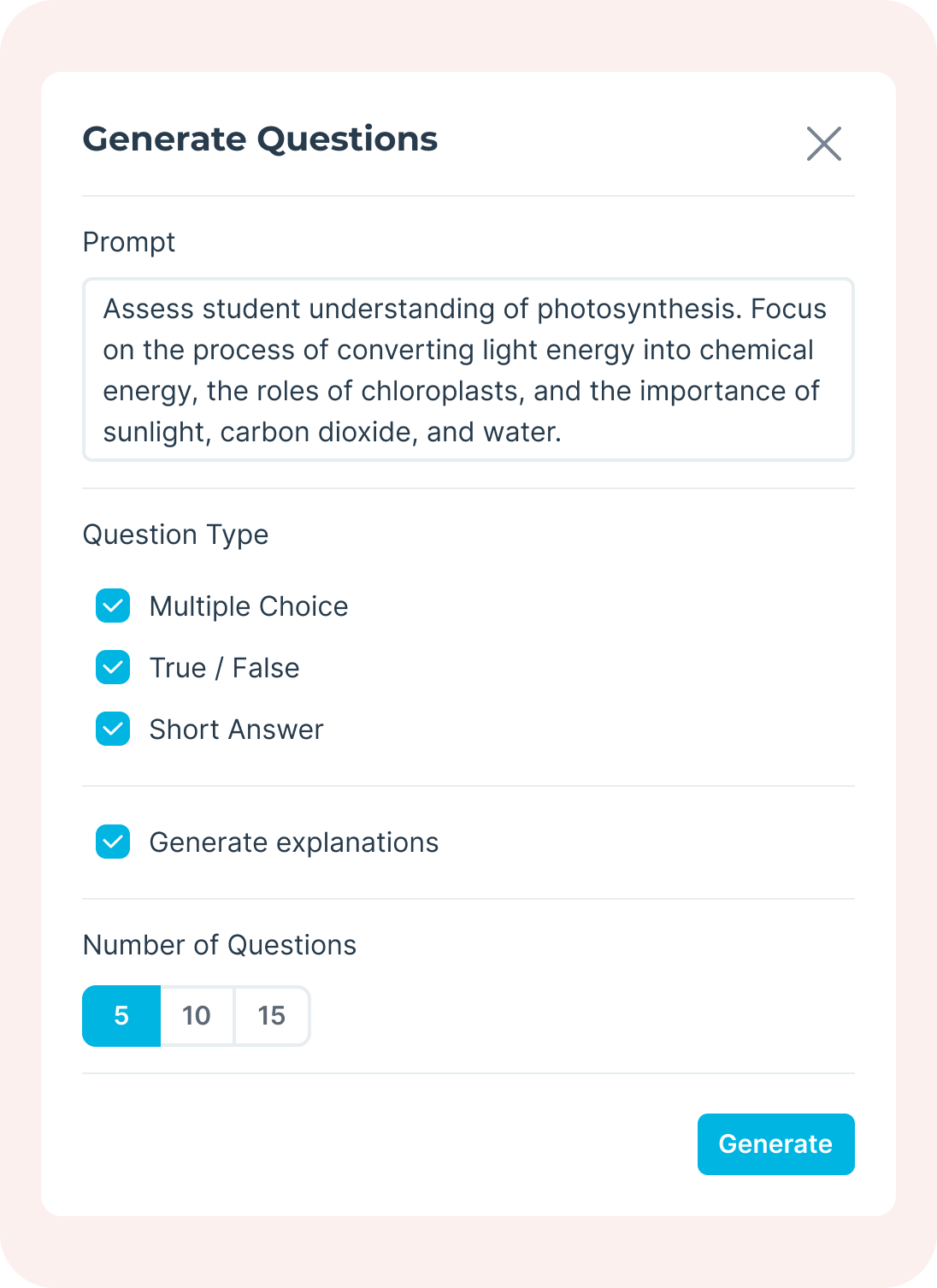Disable the True / False question type

(x=112, y=668)
